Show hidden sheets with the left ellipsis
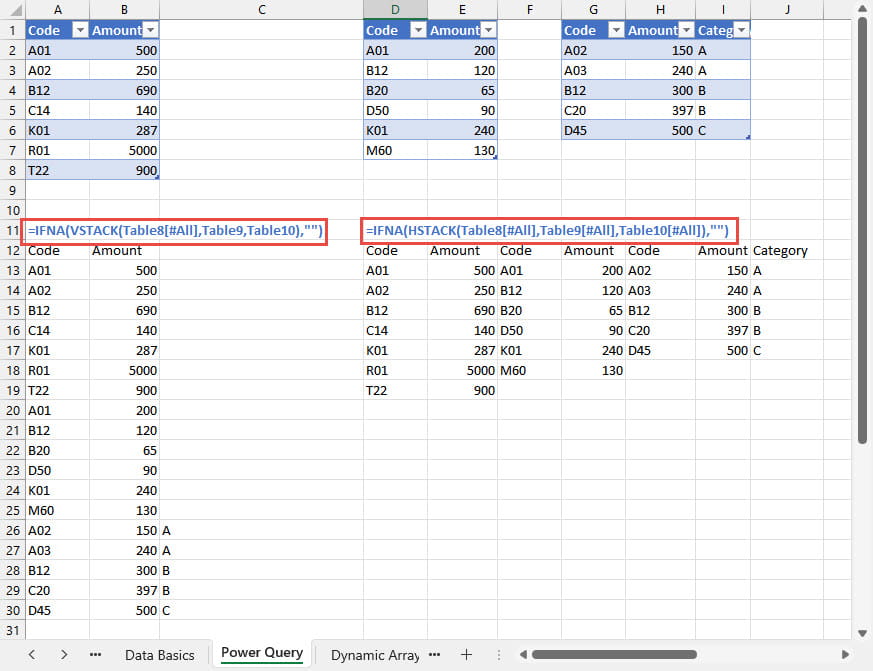Screen dimensions: 873x671 point(96,654)
